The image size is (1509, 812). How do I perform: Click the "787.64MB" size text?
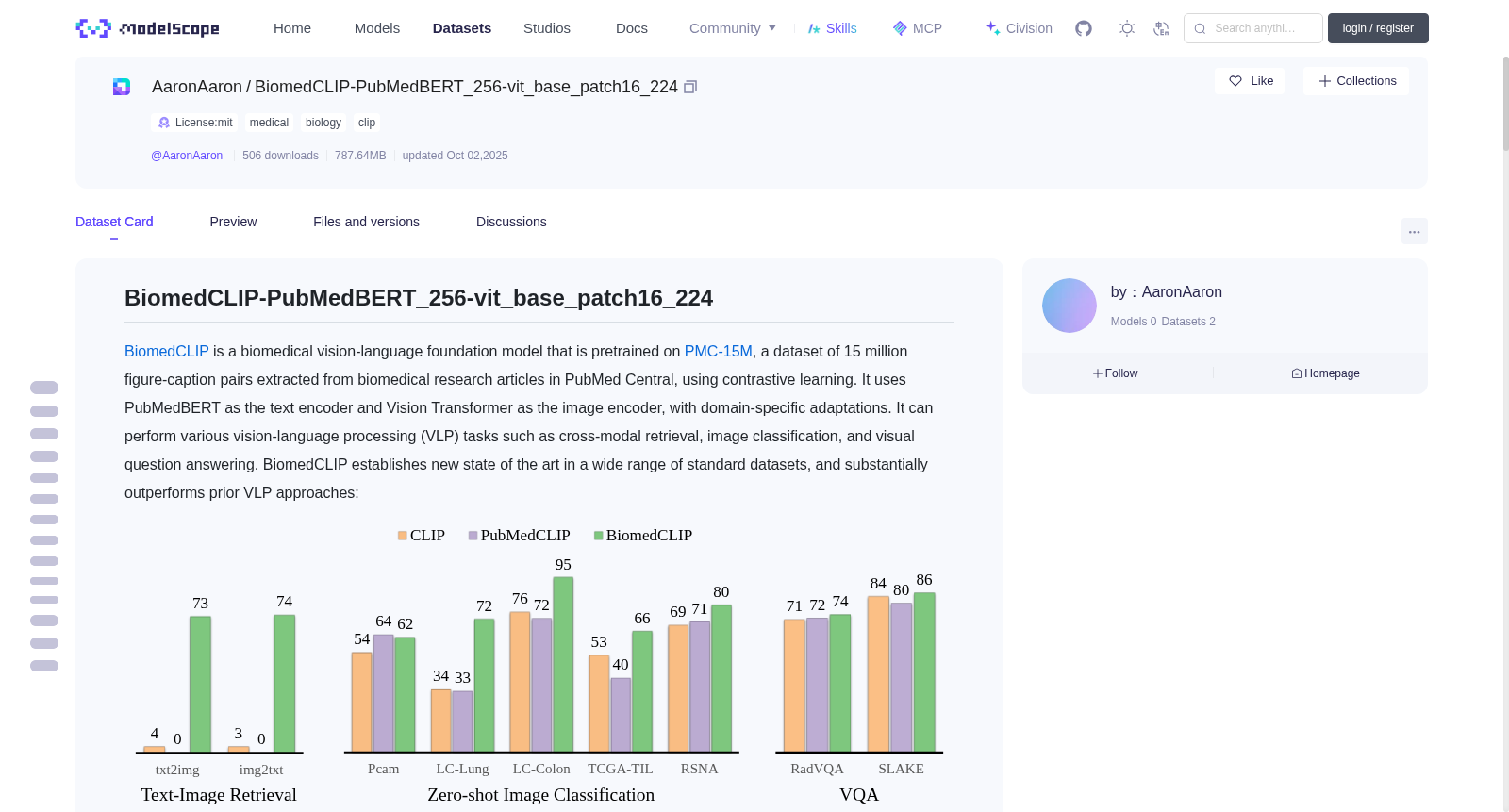pos(360,156)
